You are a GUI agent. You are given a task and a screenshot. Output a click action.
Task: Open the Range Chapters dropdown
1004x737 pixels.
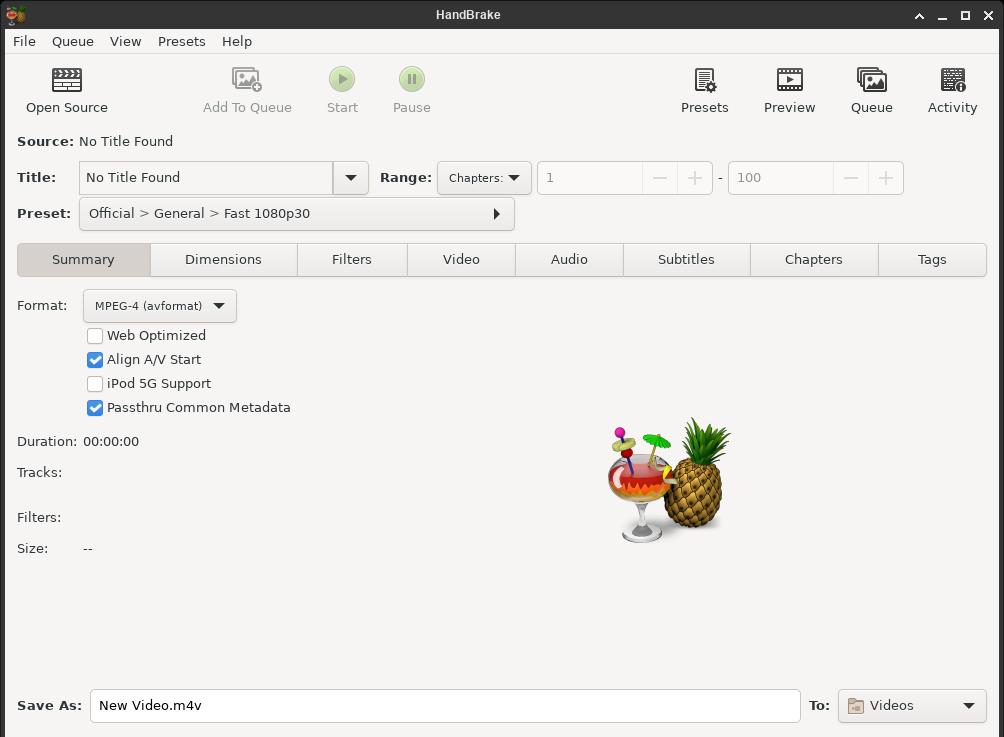(484, 178)
